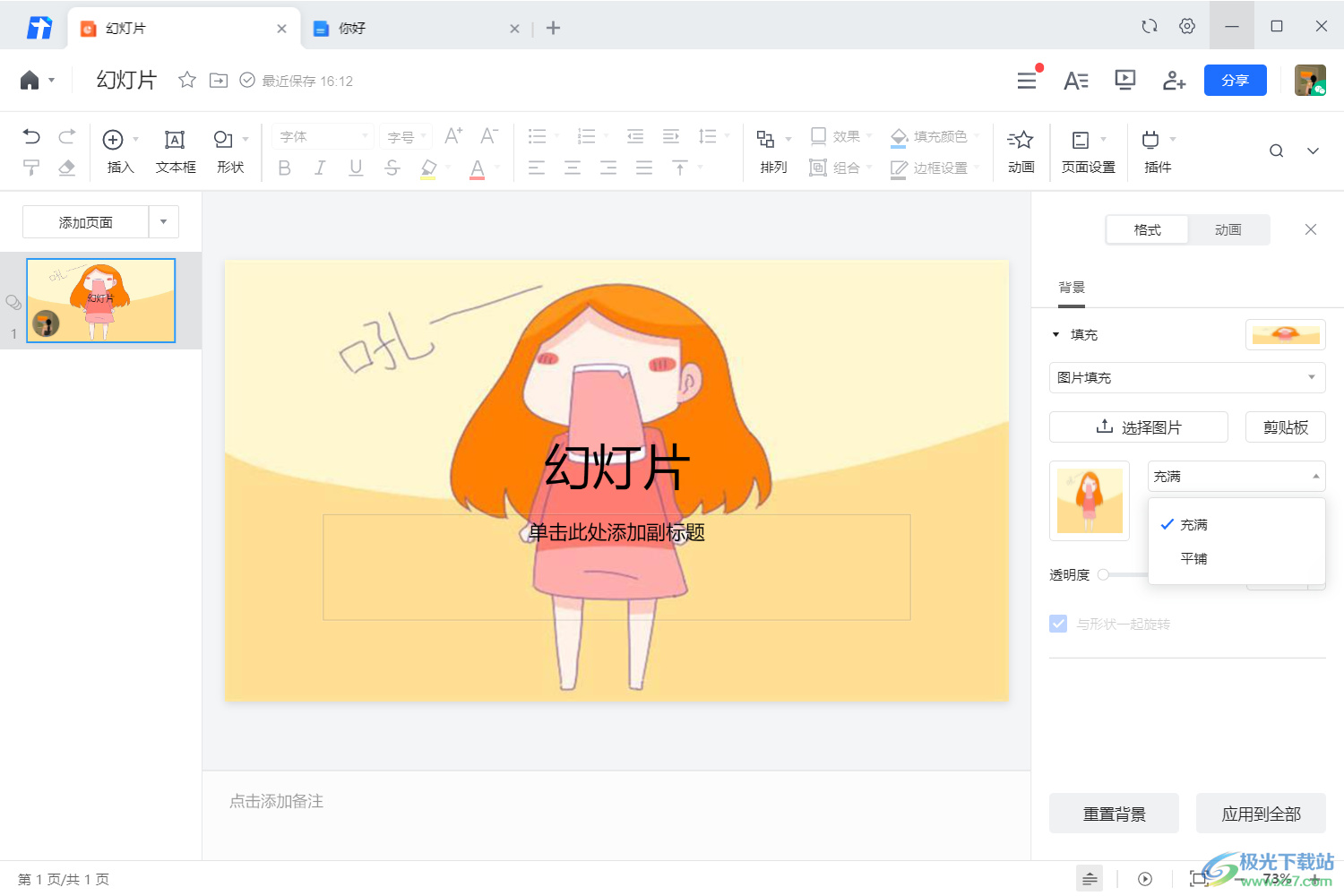
Task: Toggle strikethrough formatting
Action: point(392,168)
